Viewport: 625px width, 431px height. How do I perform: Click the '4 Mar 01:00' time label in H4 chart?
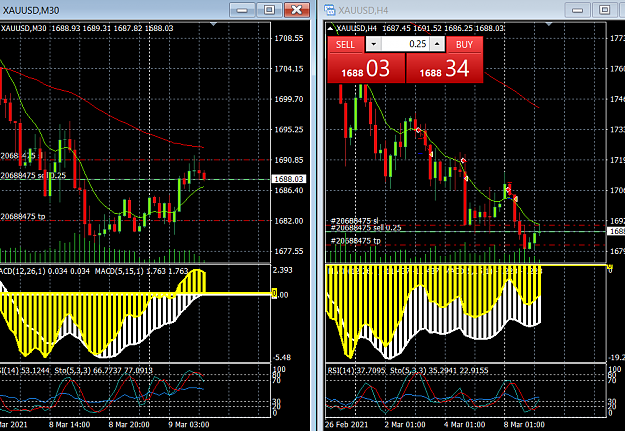(x=464, y=424)
